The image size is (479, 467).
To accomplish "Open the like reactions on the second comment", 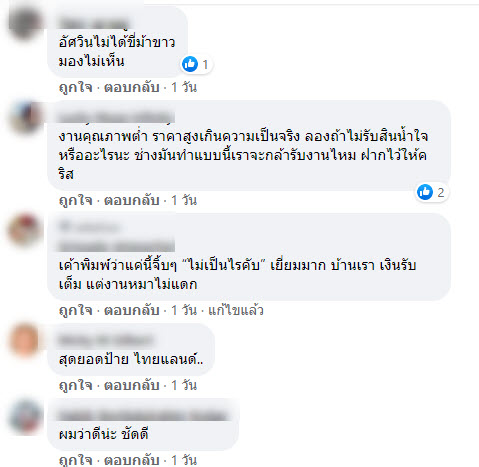I will tap(432, 192).
